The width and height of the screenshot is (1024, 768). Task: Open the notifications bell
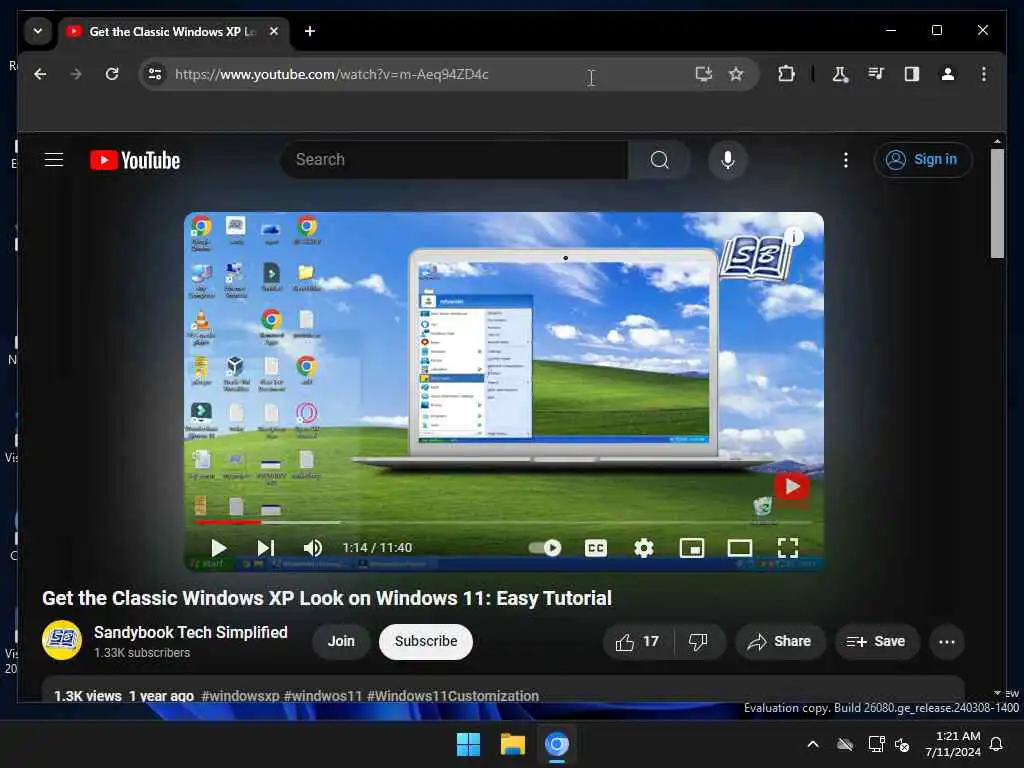[997, 744]
